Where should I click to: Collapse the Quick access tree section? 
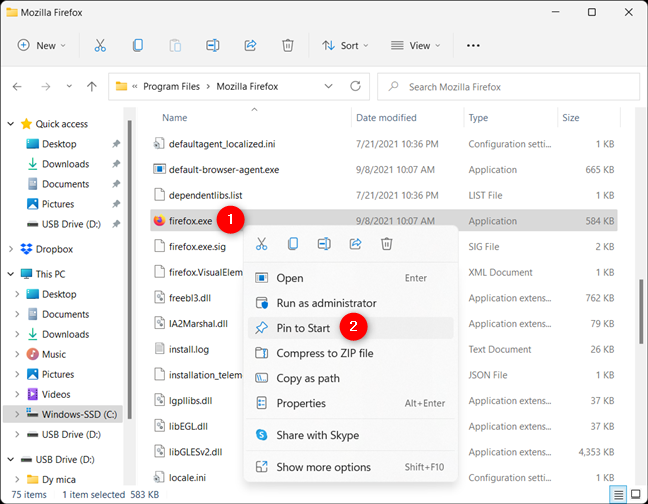pyautogui.click(x=11, y=124)
